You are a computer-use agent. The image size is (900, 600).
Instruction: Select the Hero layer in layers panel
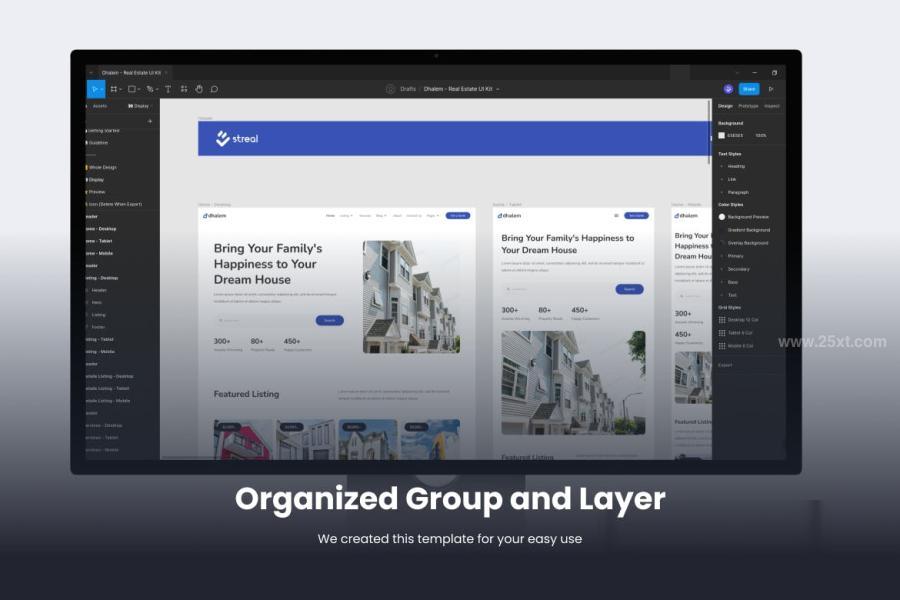[x=96, y=303]
